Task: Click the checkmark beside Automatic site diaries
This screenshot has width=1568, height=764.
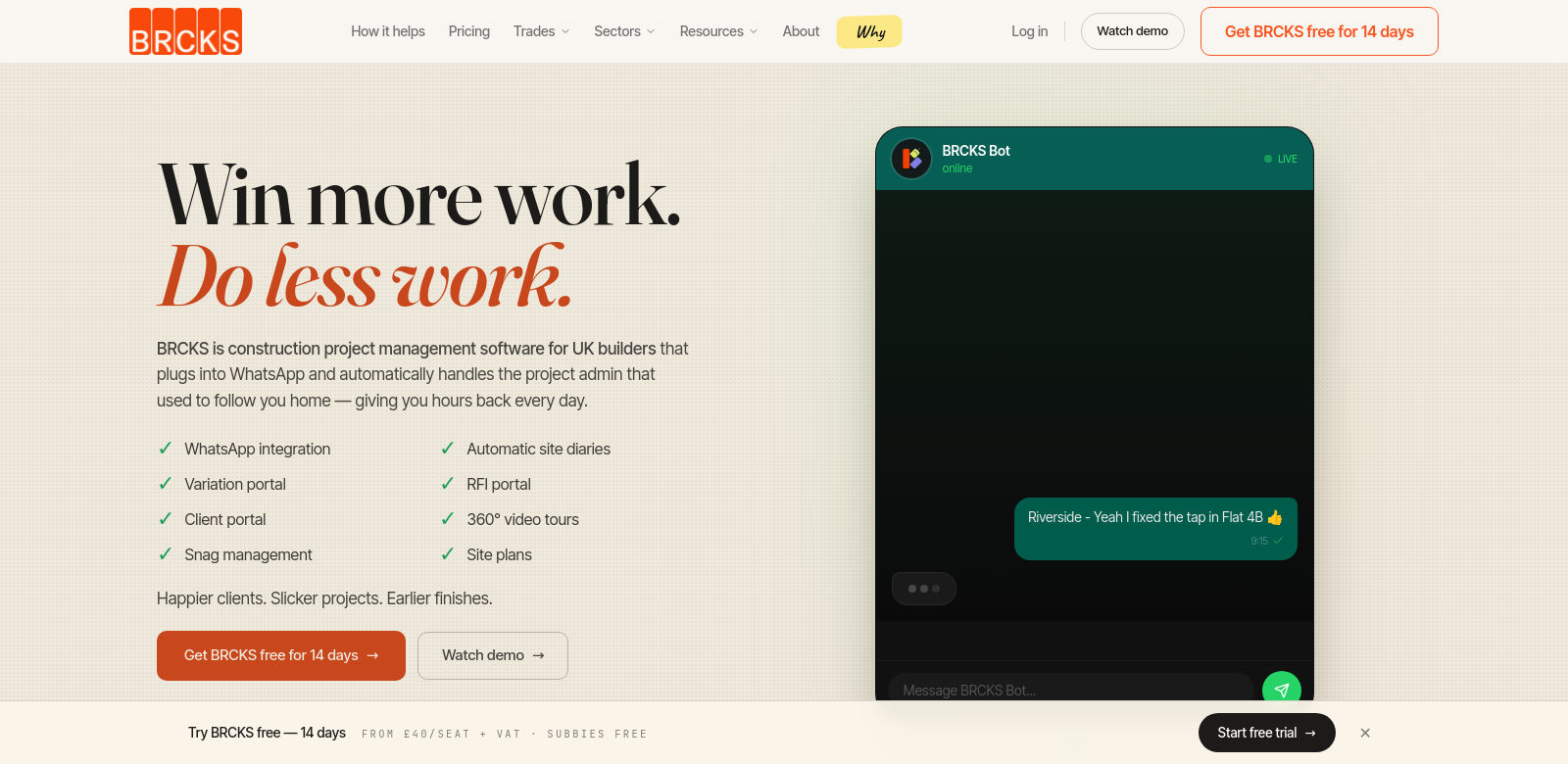Action: point(448,448)
